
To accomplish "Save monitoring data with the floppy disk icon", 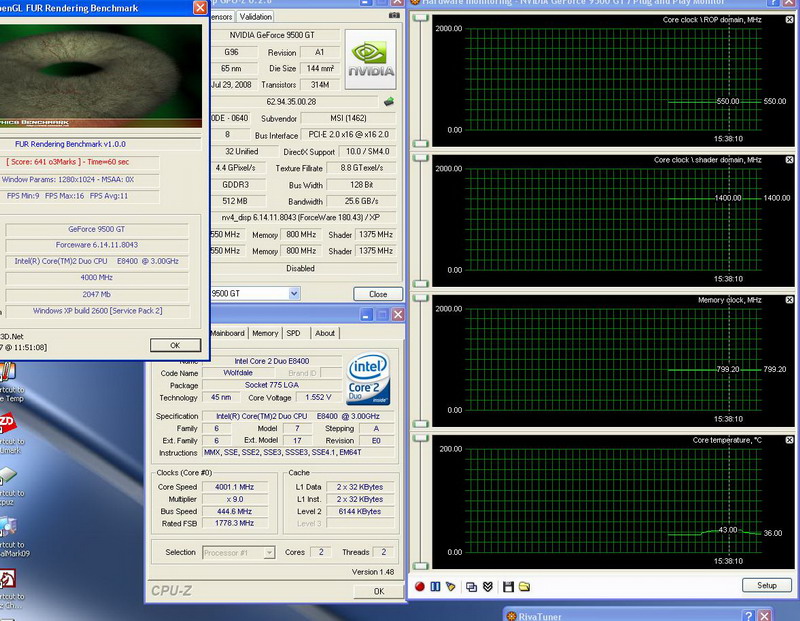I will 508,587.
